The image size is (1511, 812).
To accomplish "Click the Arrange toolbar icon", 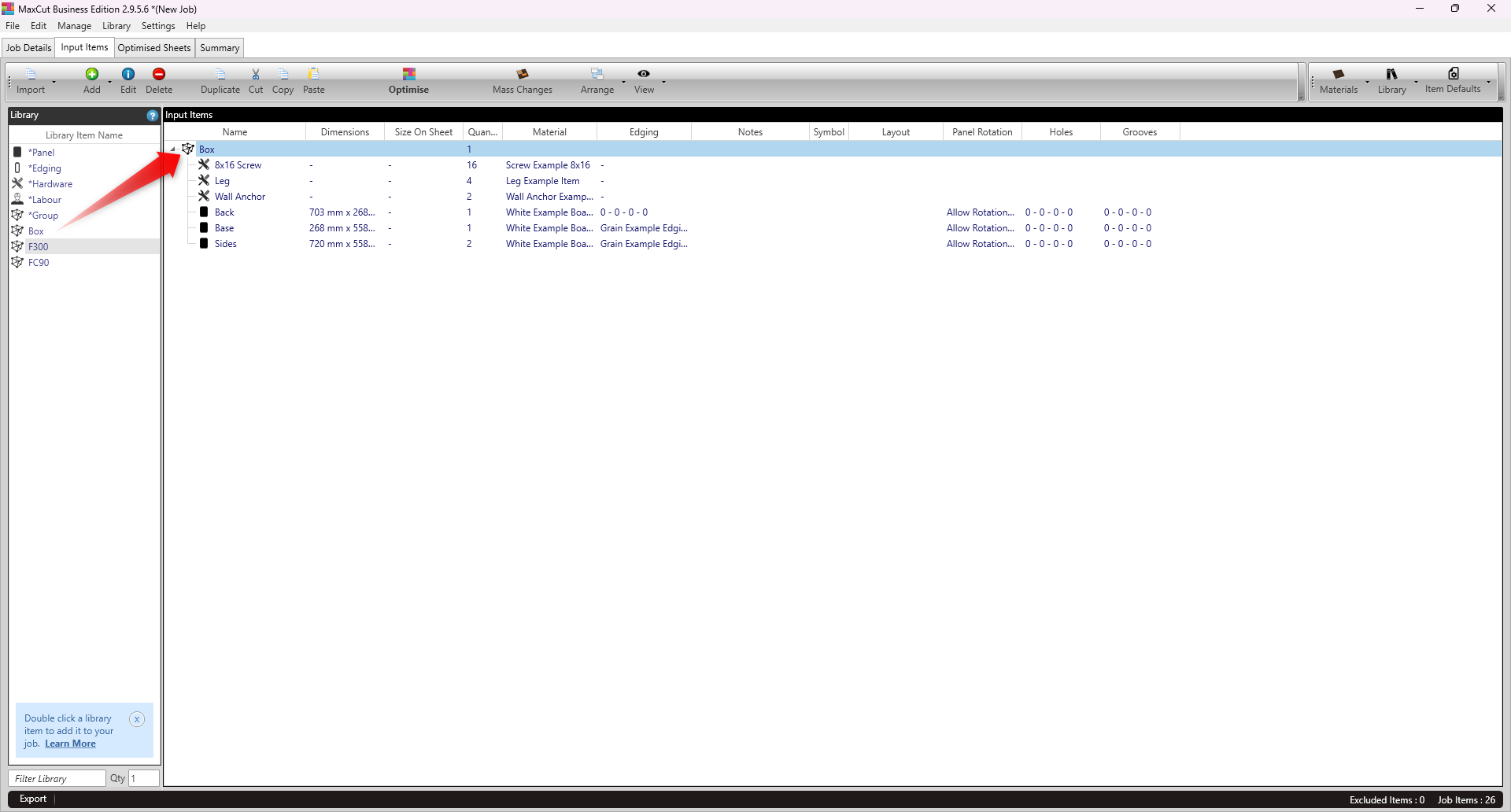I will (597, 74).
